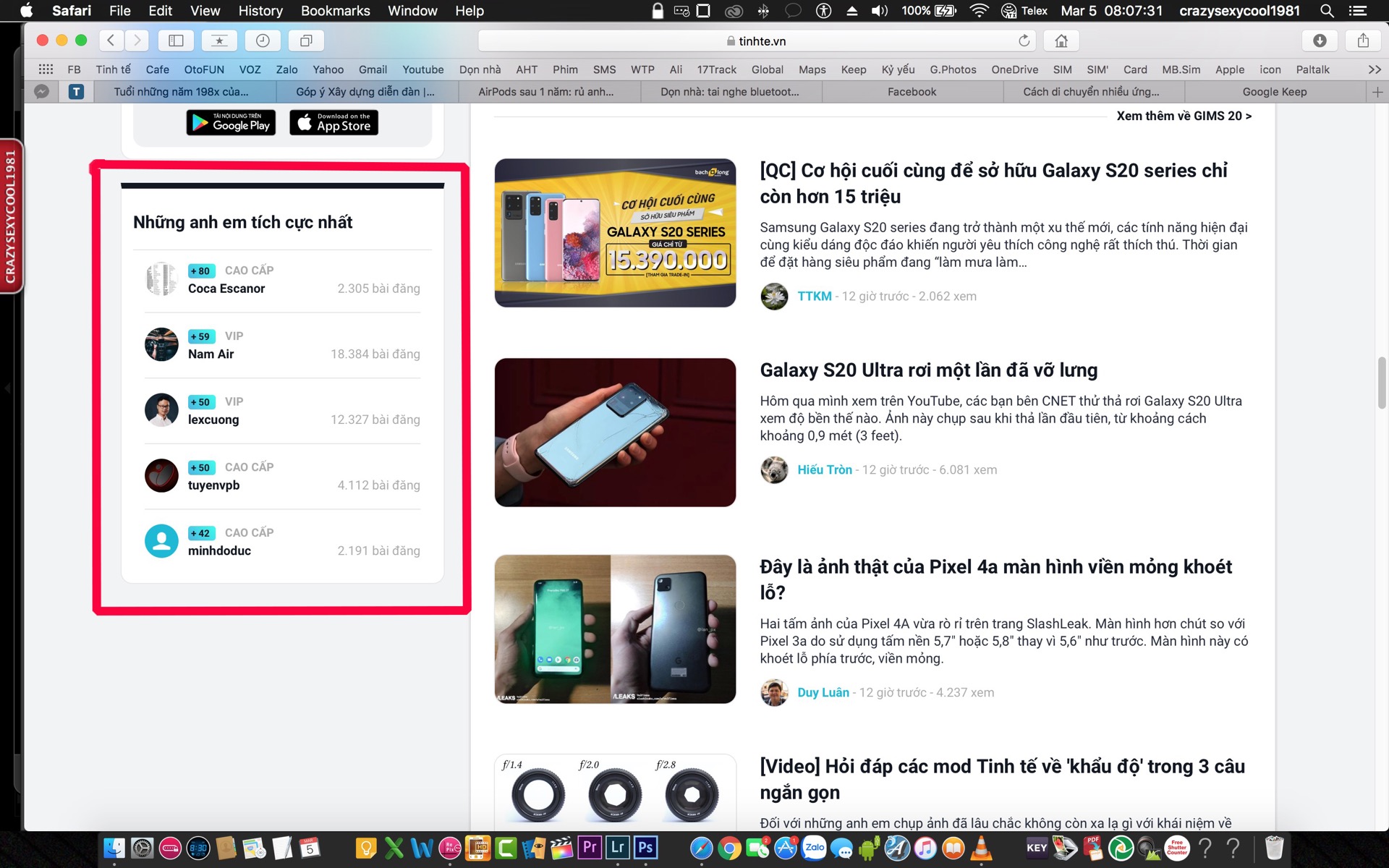Show the Safari sidebar
The width and height of the screenshot is (1389, 868).
tap(176, 41)
